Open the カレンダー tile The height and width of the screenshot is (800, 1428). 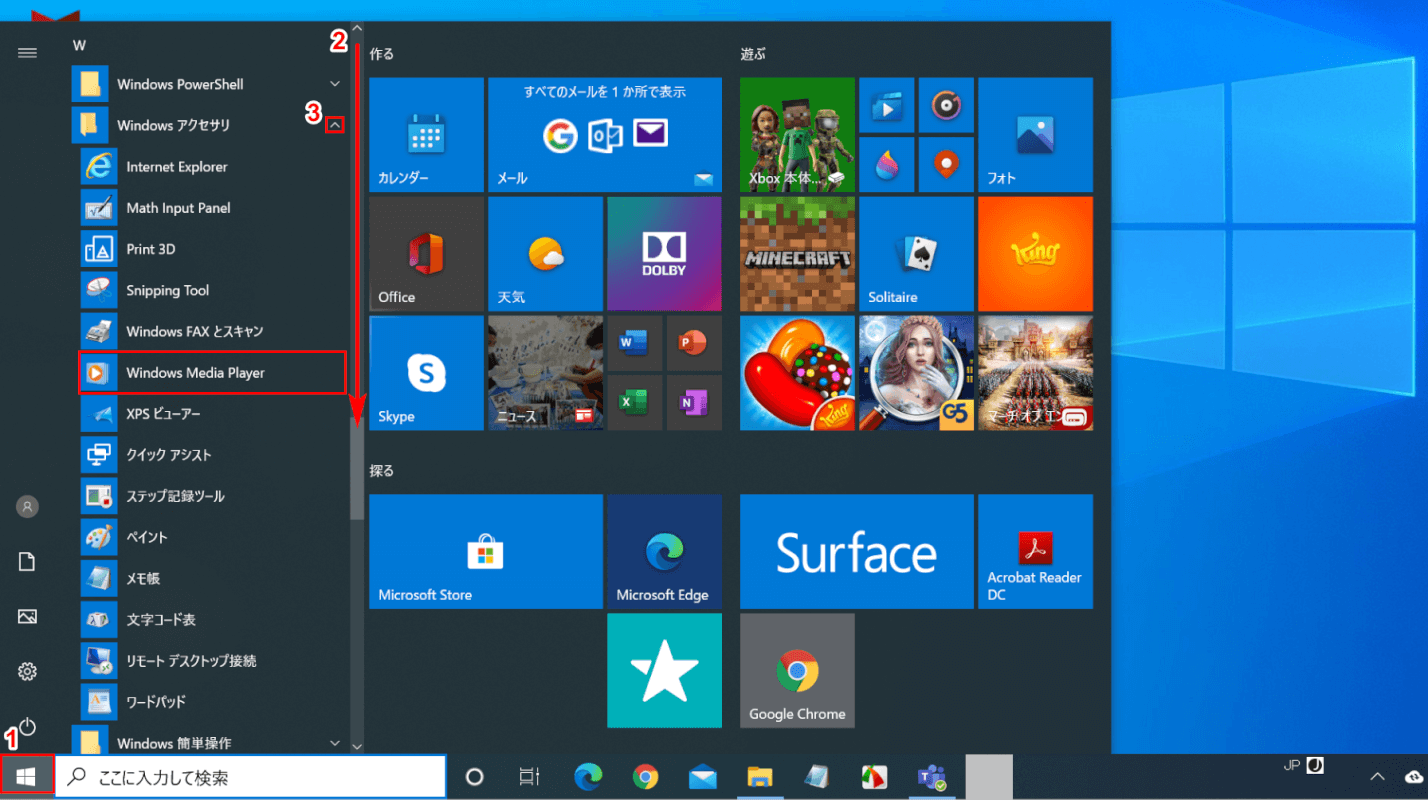[x=426, y=135]
